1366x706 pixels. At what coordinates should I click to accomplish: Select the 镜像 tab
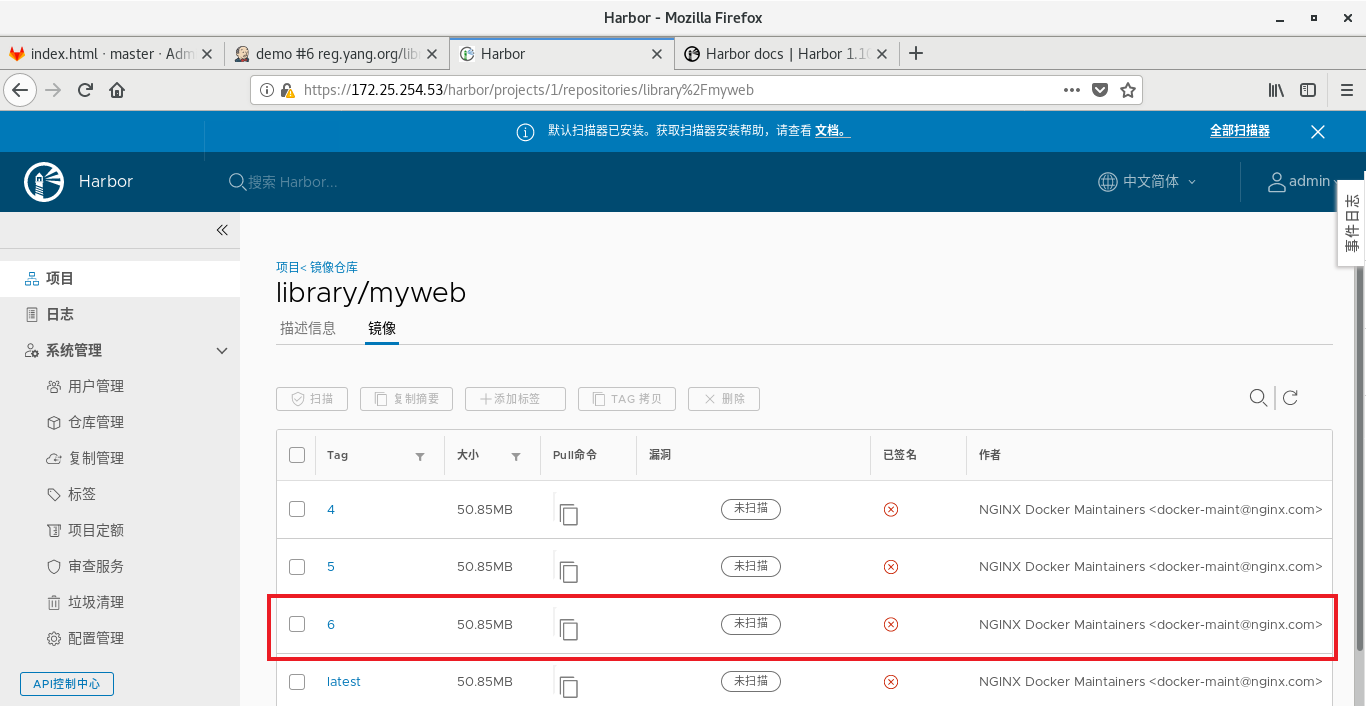[382, 328]
